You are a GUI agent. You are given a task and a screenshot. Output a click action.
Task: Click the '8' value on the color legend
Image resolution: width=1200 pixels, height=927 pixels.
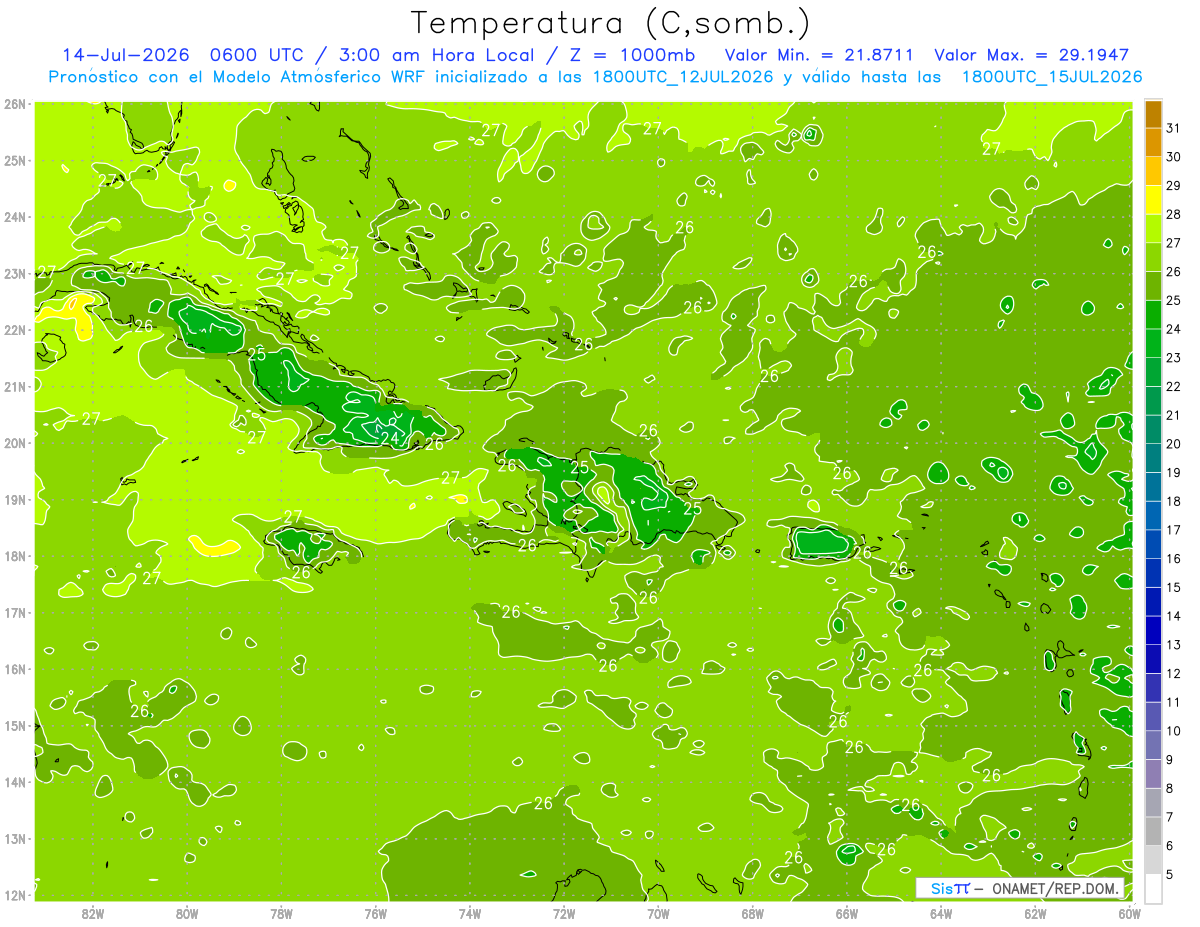coord(1171,788)
